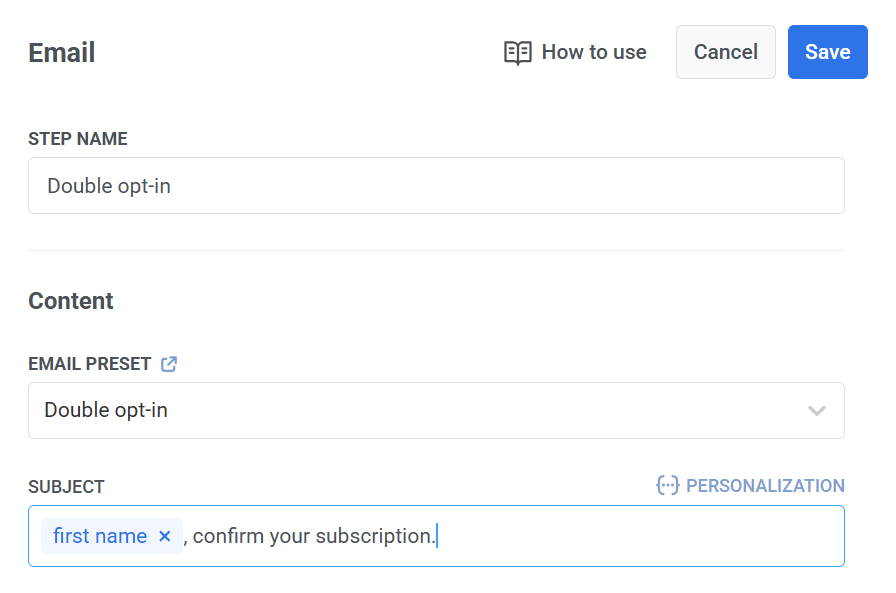Click the Content section heading

(x=71, y=301)
